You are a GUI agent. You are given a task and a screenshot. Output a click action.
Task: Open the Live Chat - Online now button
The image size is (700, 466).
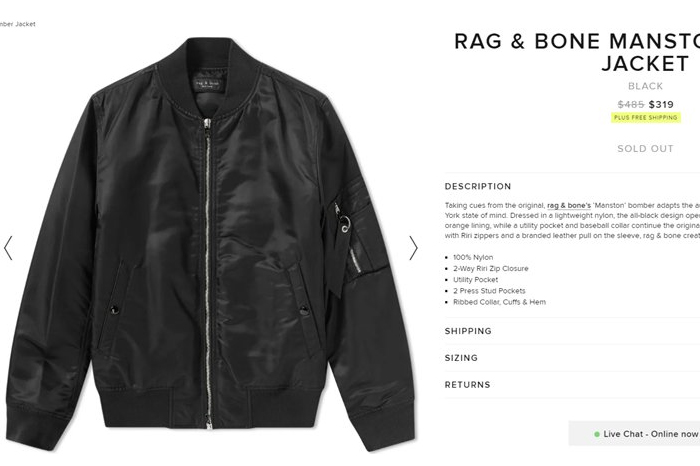[634, 433]
